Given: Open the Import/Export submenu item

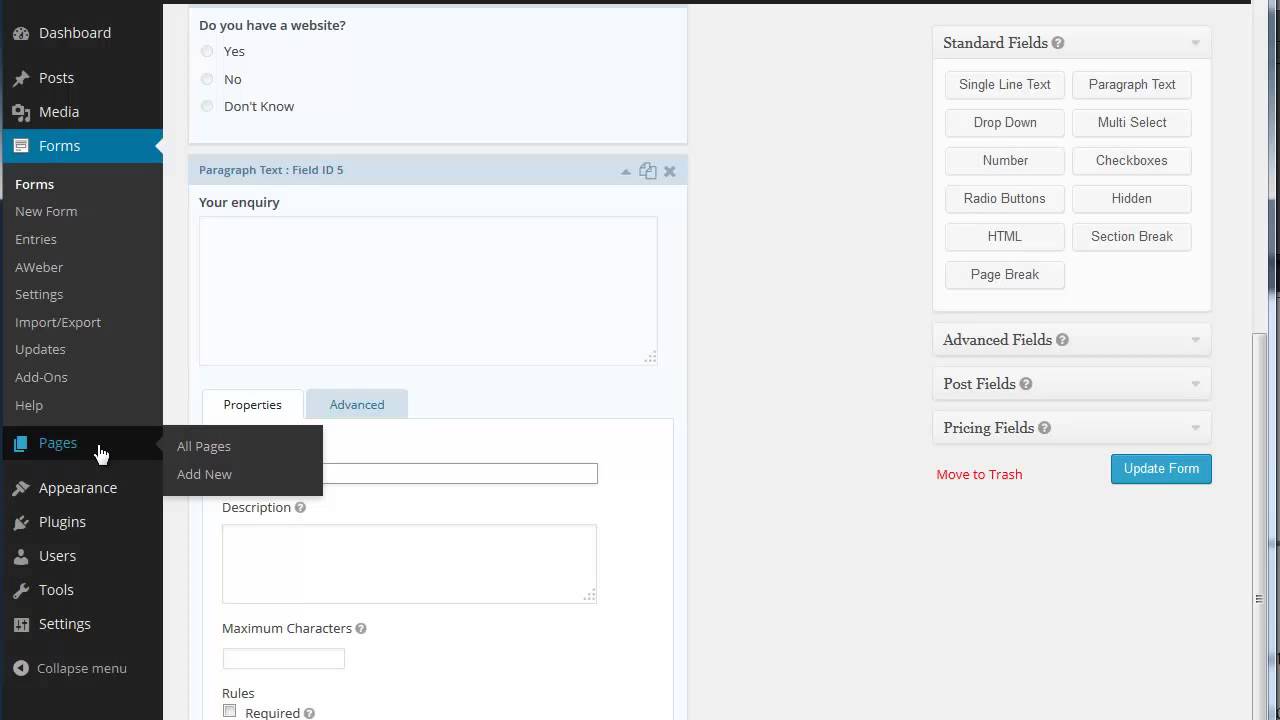Looking at the screenshot, I should (x=58, y=323).
